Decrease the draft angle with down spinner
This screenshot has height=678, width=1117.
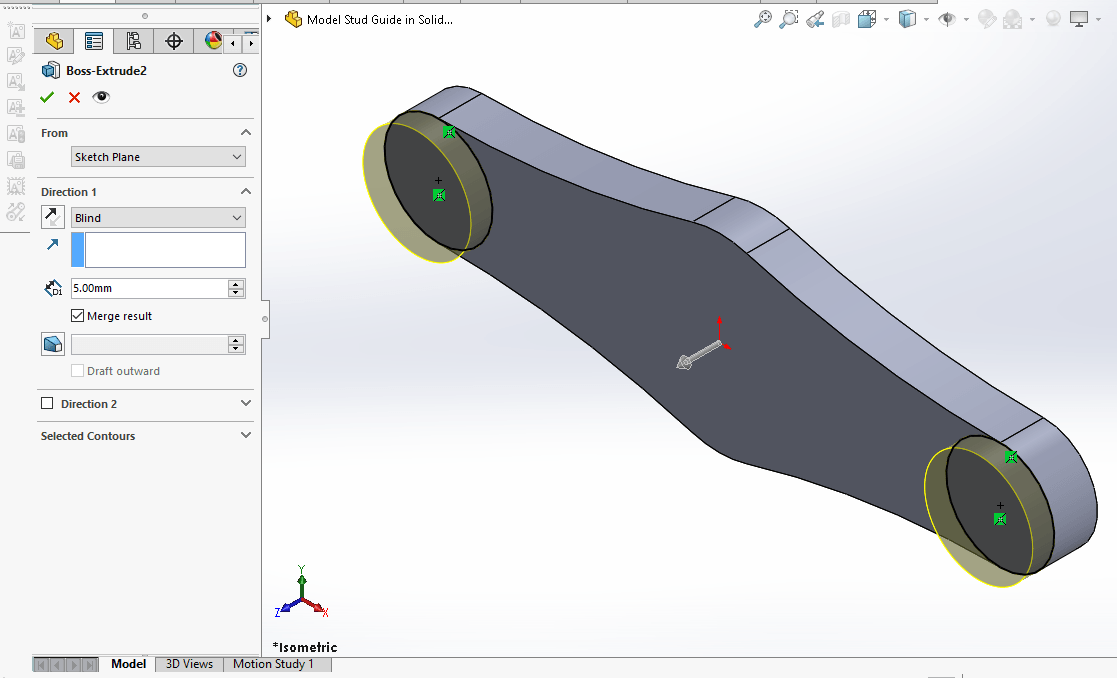(236, 349)
